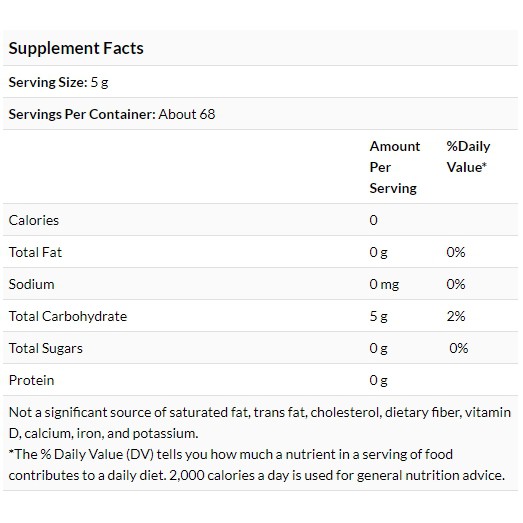Click the 5 g serving size value
This screenshot has height=523, width=523.
click(99, 82)
